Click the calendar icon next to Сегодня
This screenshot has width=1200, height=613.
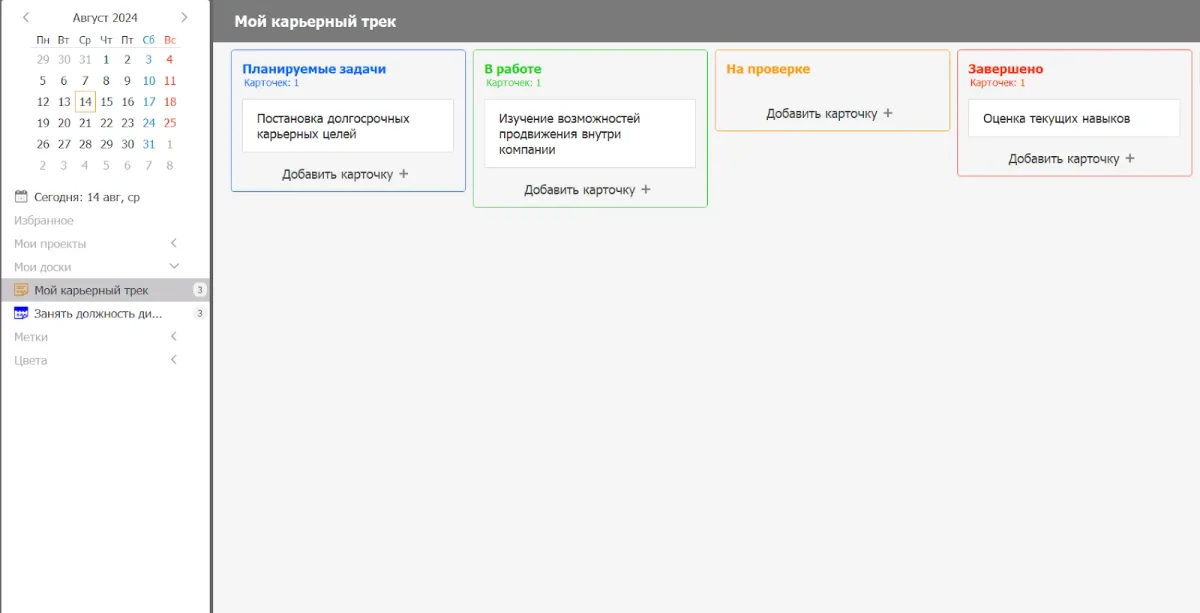coord(21,197)
